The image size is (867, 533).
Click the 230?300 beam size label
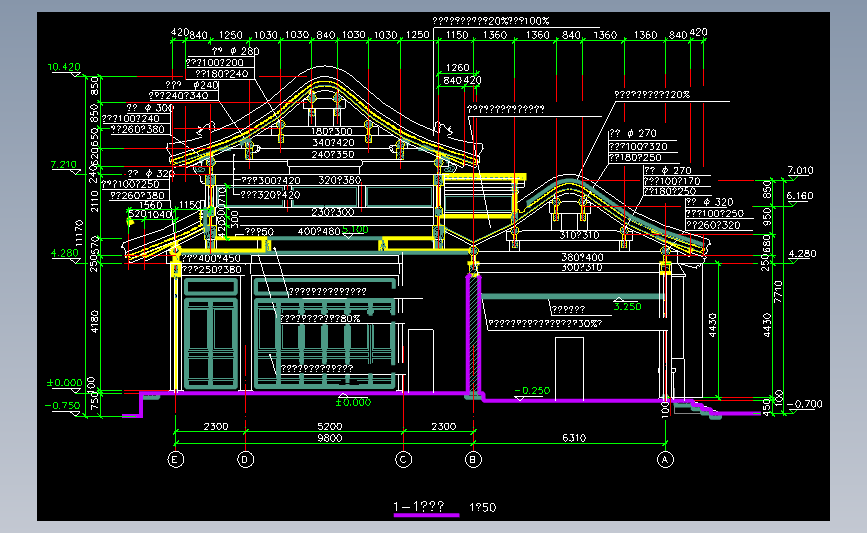coord(333,212)
